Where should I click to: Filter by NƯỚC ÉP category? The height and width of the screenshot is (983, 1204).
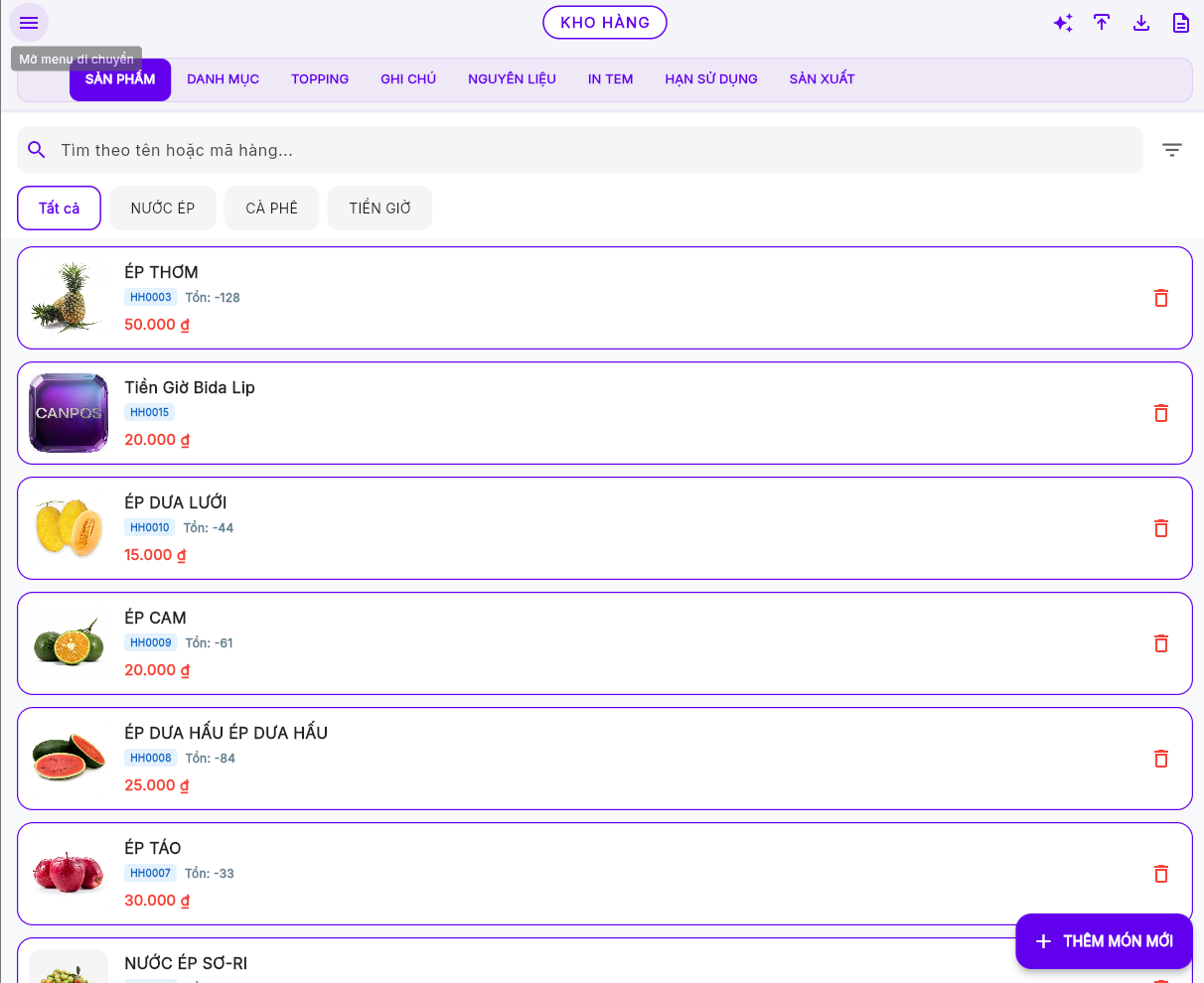tap(163, 209)
